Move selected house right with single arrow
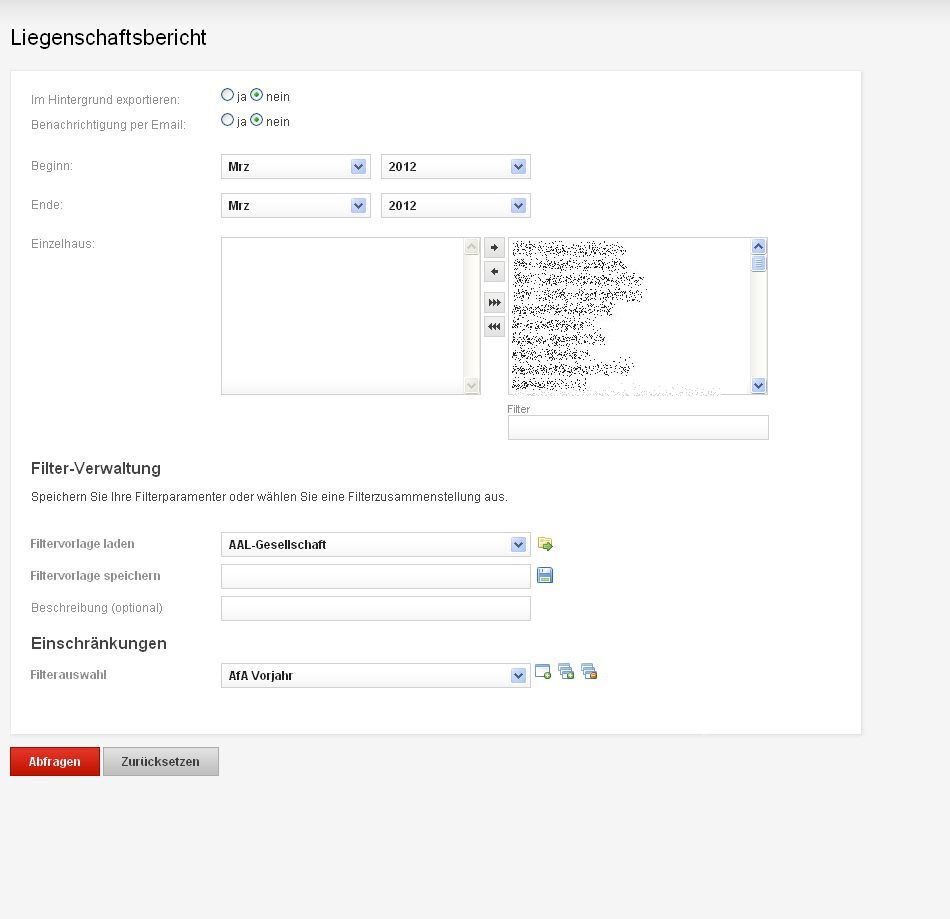The image size is (950, 919). point(494,247)
